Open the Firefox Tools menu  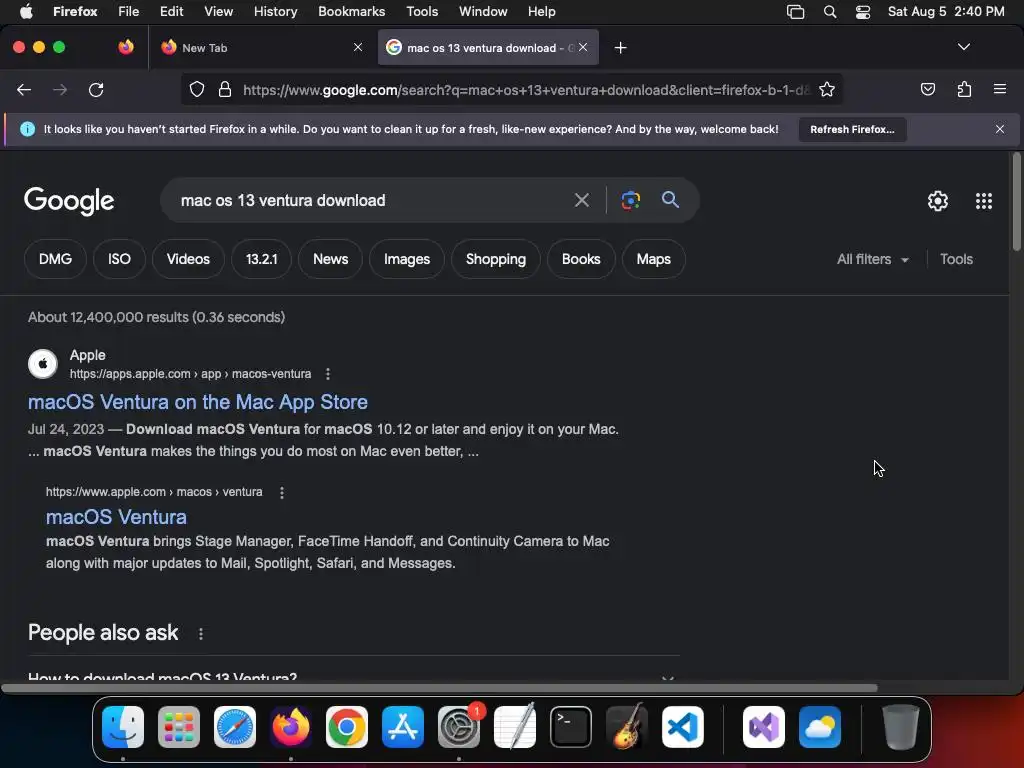pyautogui.click(x=422, y=12)
